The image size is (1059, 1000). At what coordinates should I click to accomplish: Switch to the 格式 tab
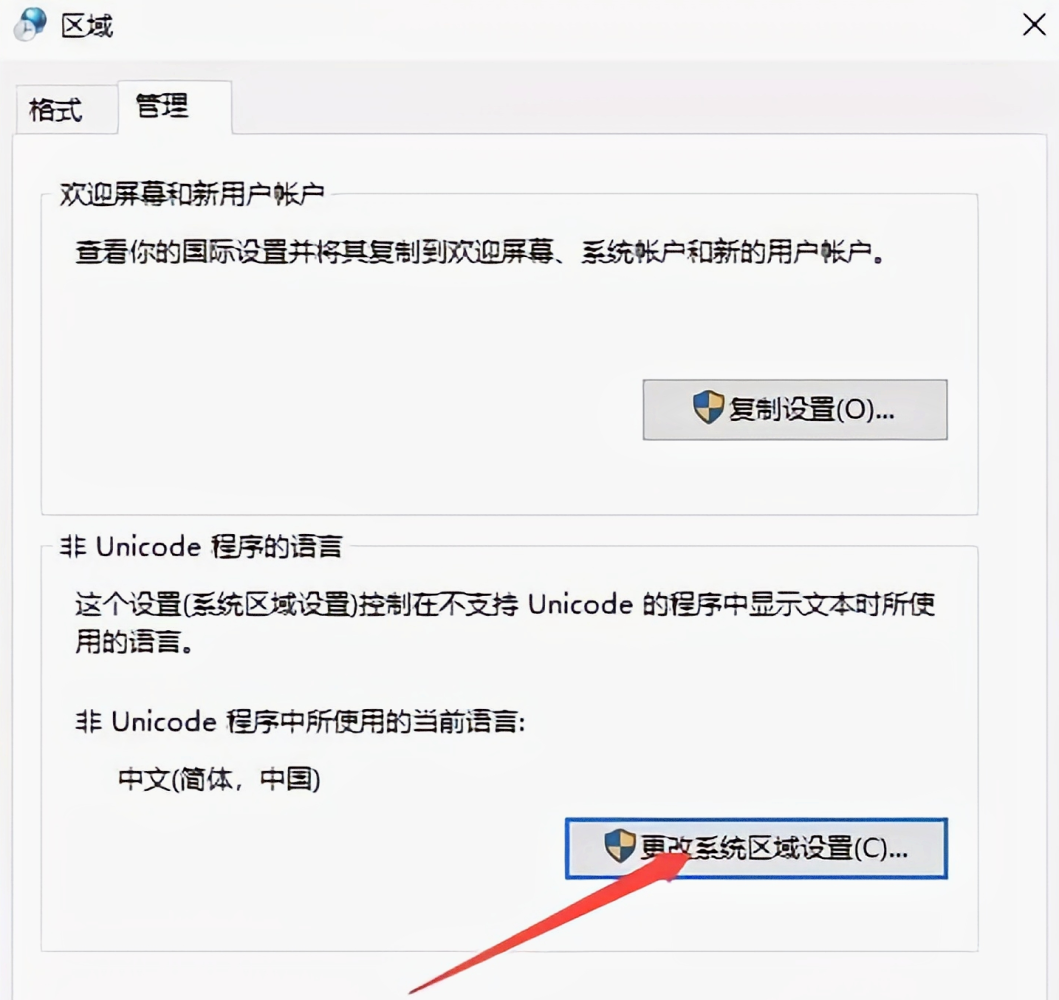pyautogui.click(x=56, y=109)
